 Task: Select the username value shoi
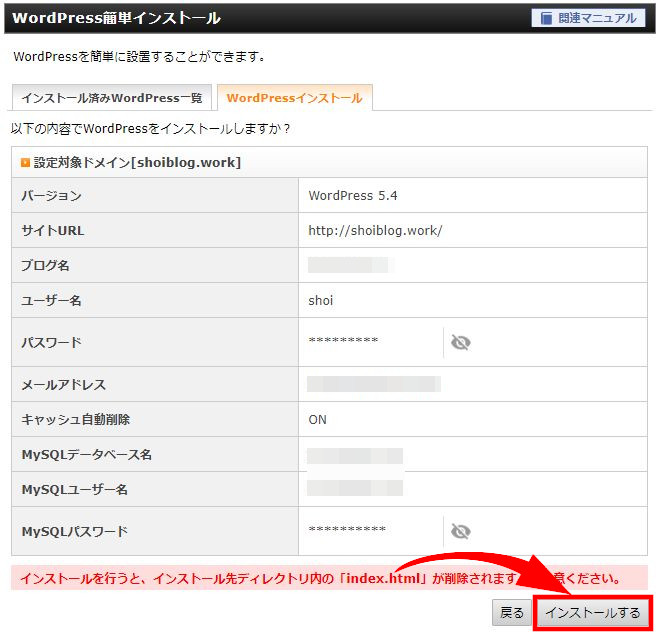pyautogui.click(x=321, y=301)
